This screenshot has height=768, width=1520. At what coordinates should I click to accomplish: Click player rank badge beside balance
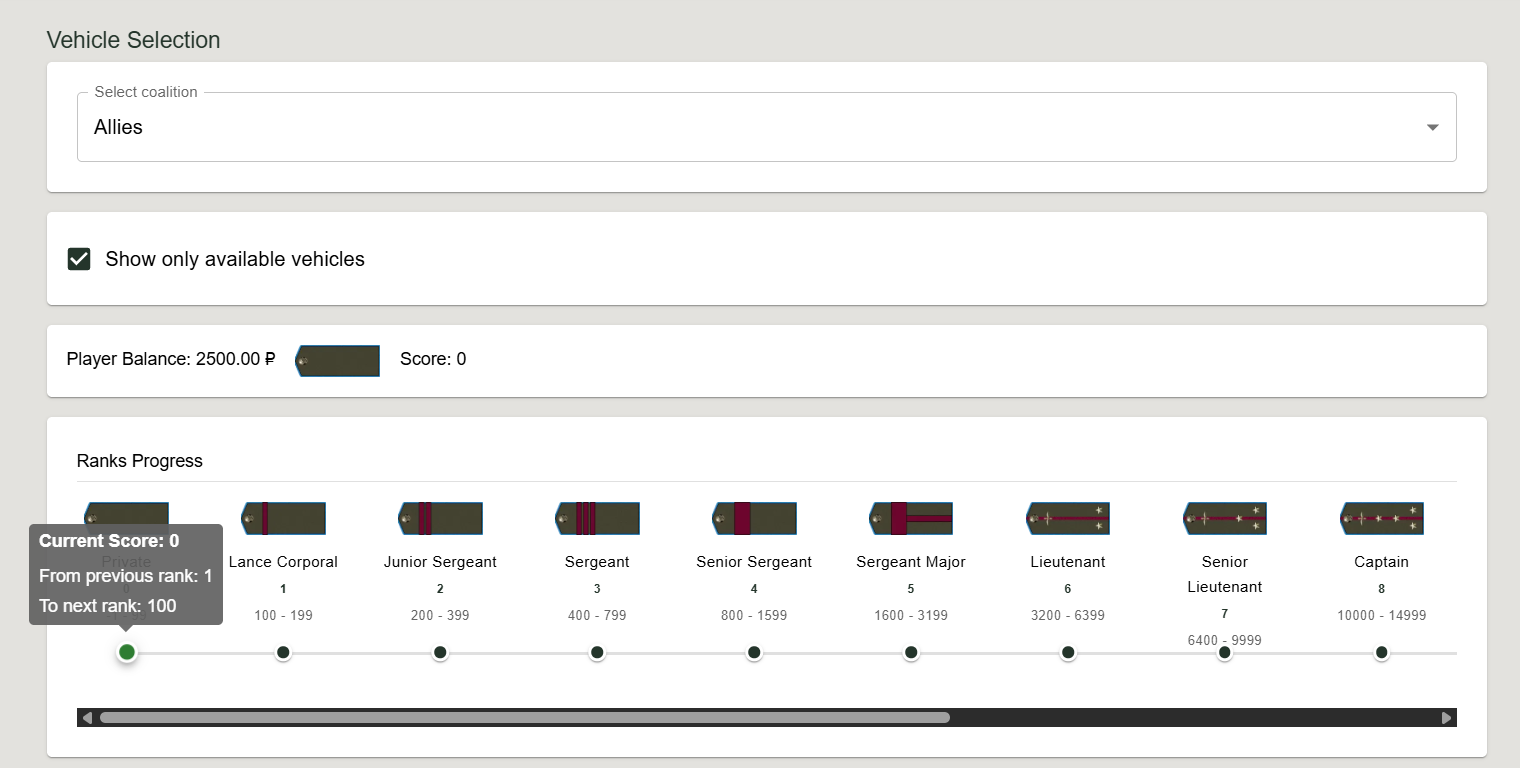pyautogui.click(x=337, y=361)
